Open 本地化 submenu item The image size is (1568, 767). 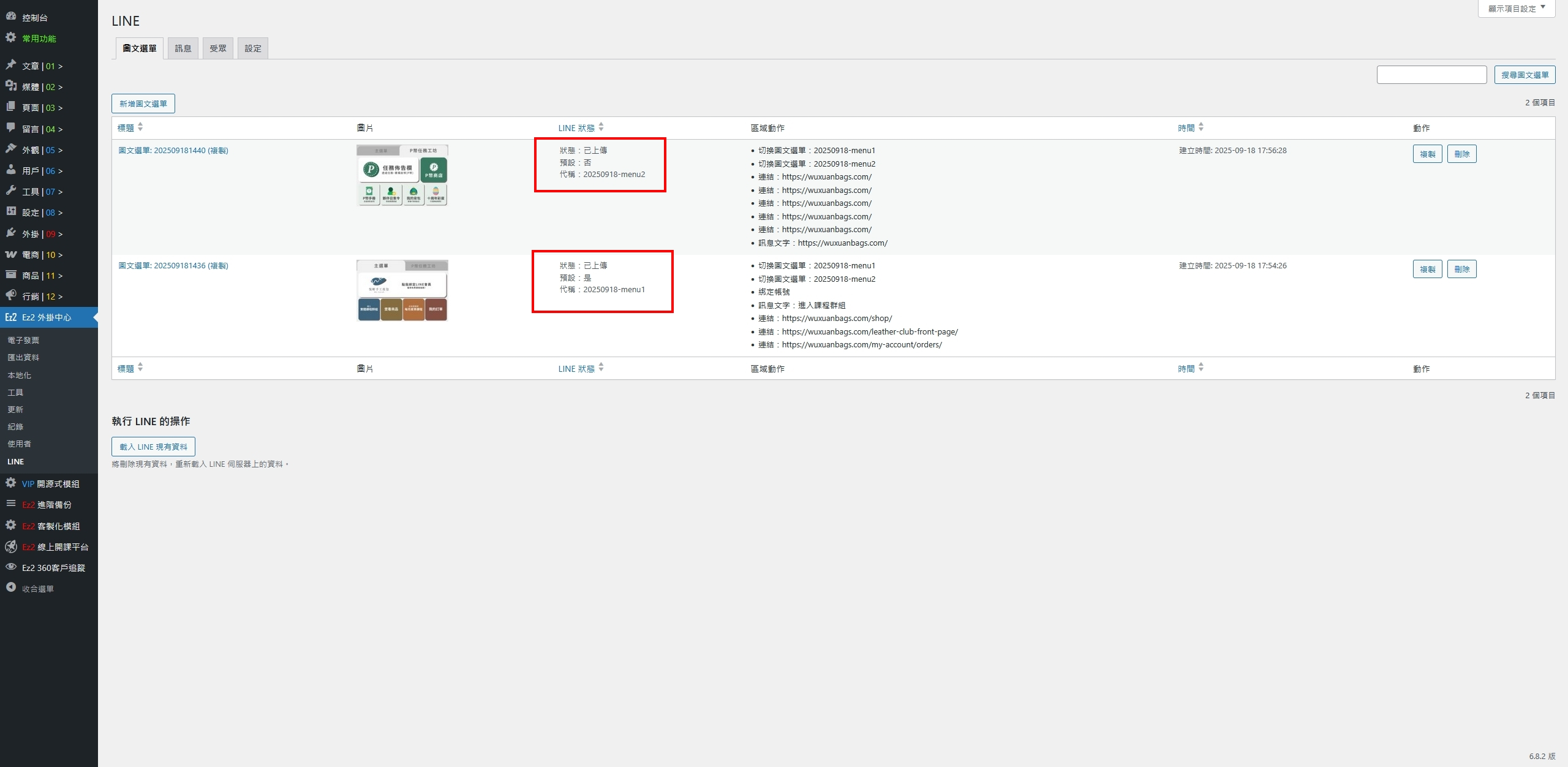point(19,375)
